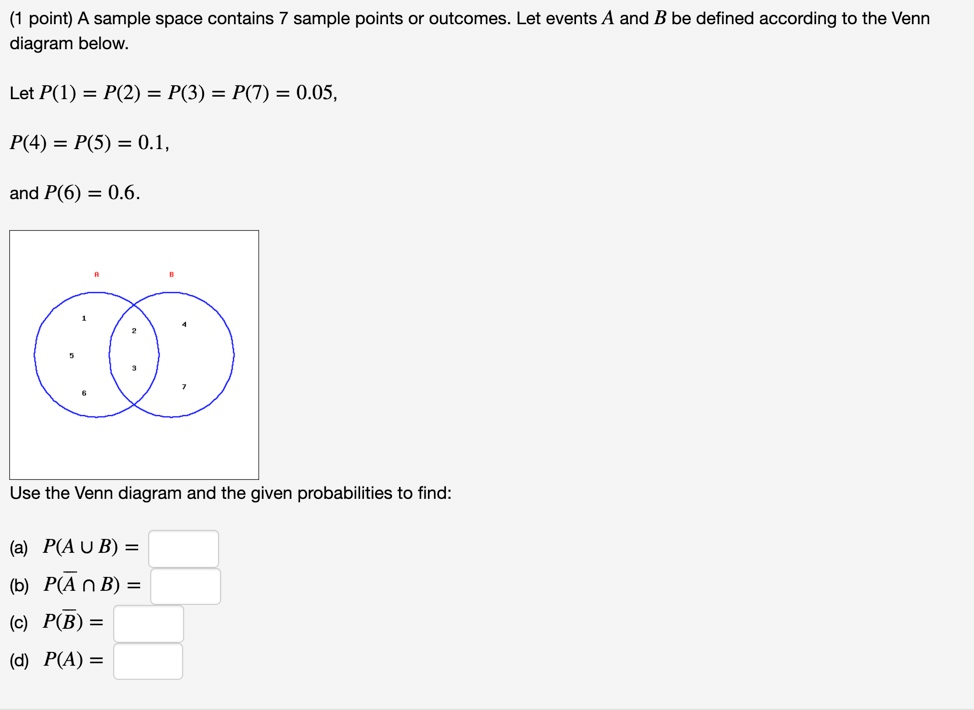Click sample point 4 inside circle B

(x=183, y=323)
